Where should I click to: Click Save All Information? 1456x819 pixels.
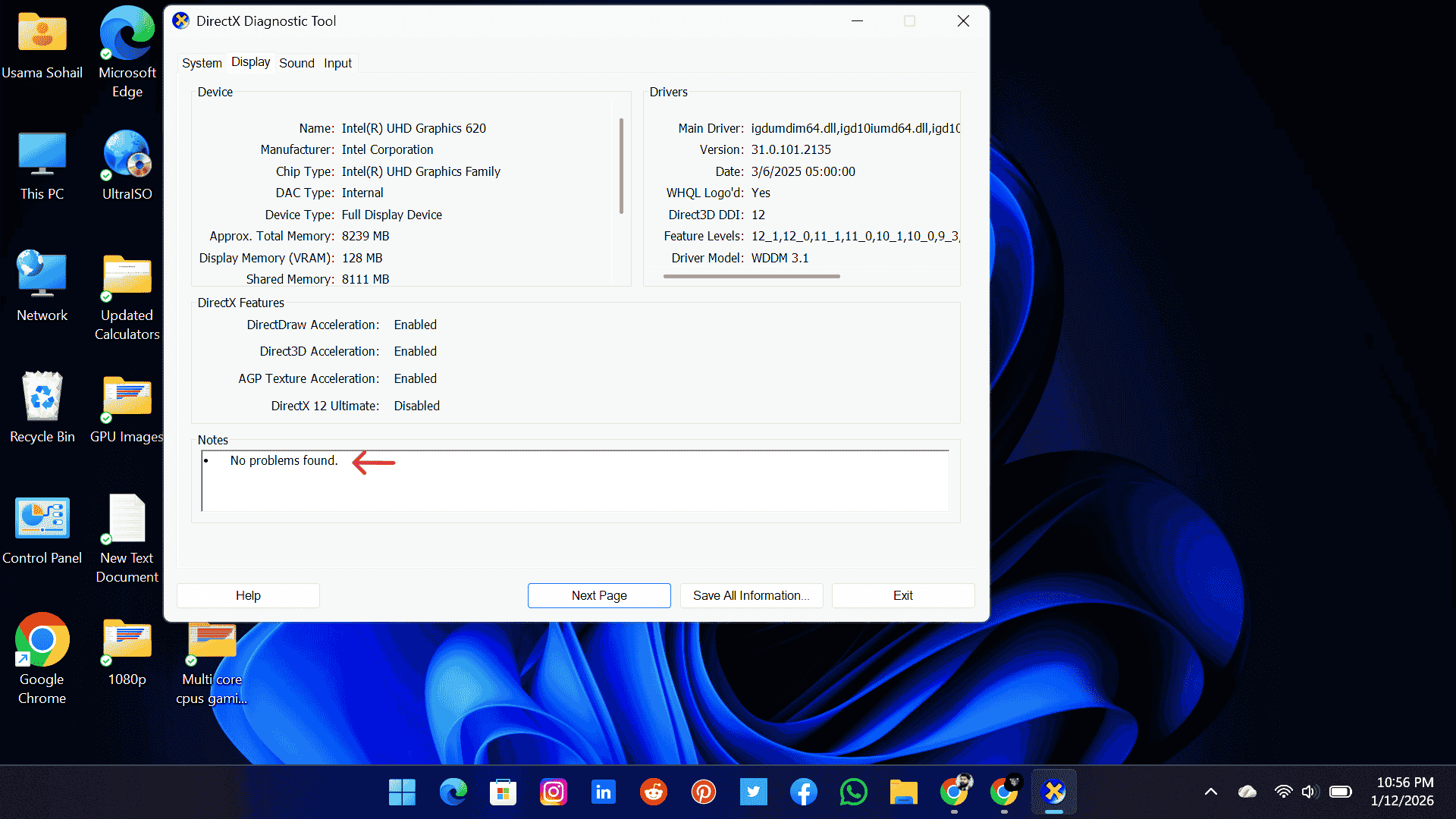point(751,595)
